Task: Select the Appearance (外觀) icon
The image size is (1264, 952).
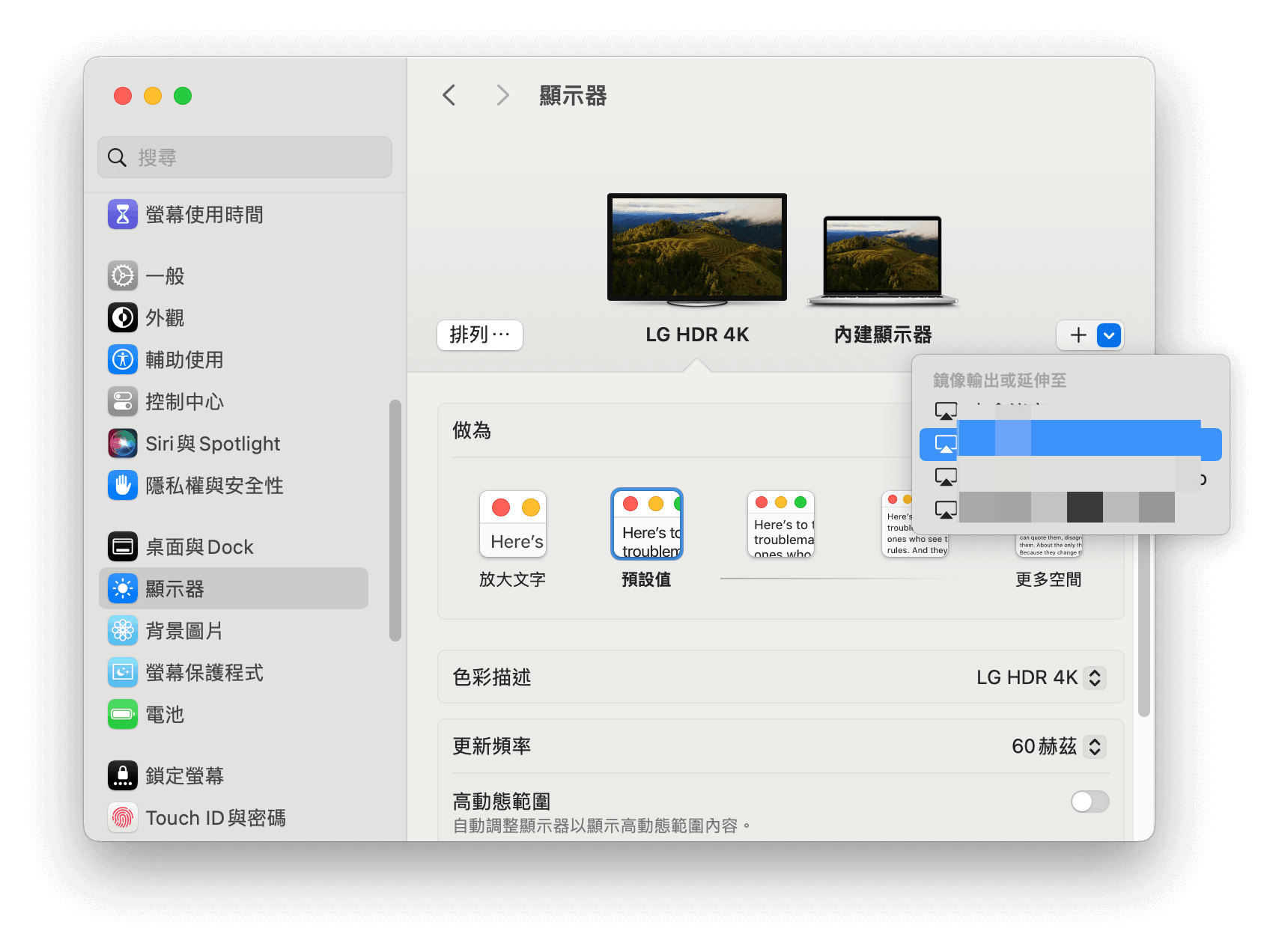Action: (x=123, y=318)
